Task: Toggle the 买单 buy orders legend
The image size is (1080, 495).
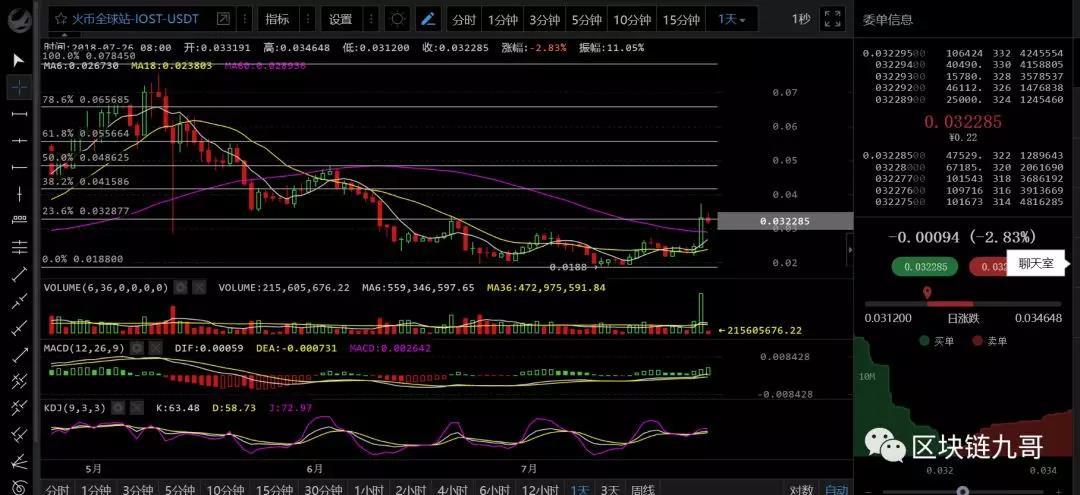Action: (x=935, y=341)
